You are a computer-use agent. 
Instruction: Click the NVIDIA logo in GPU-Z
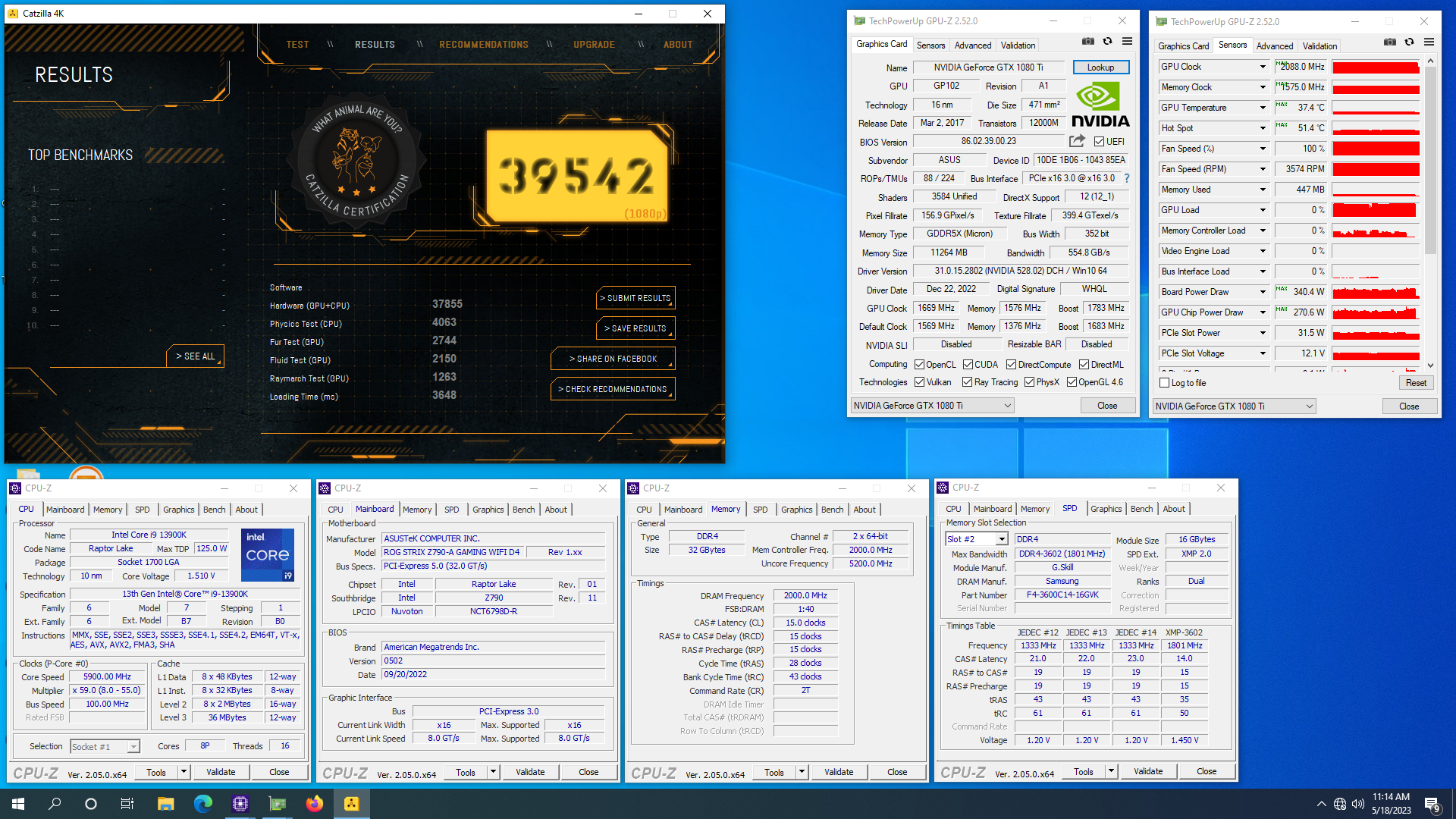(1100, 105)
